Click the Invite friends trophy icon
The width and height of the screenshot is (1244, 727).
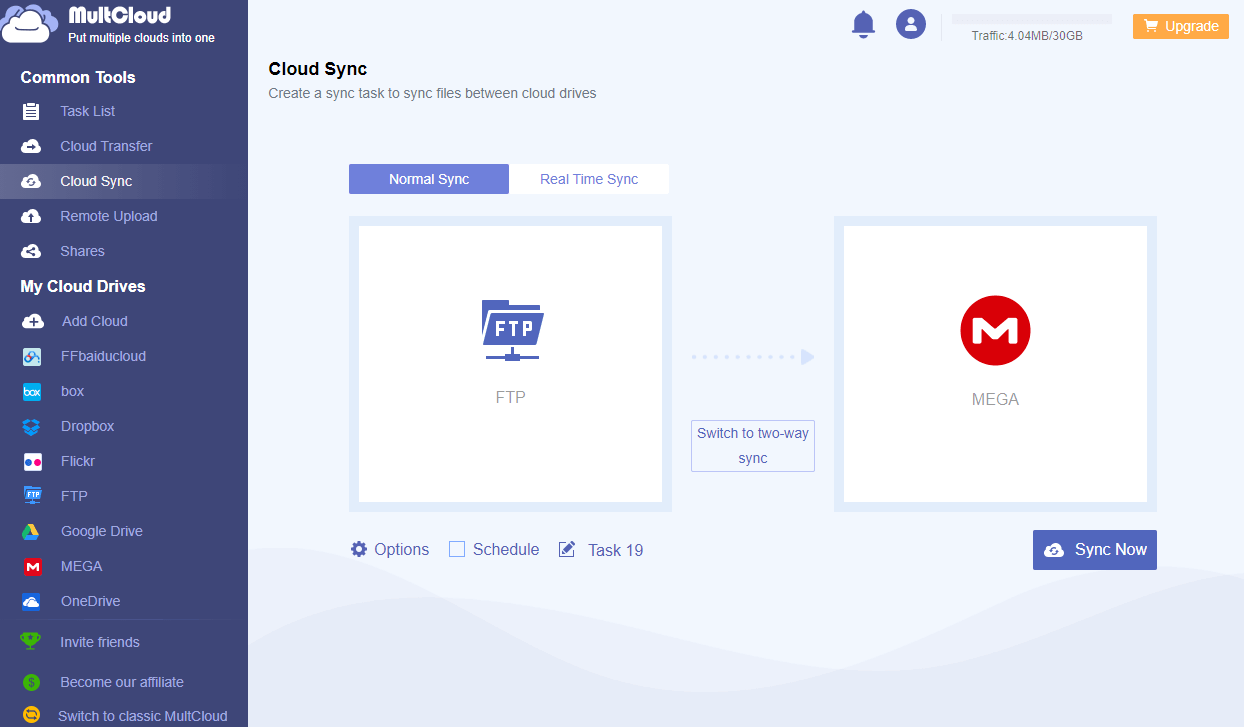[32, 641]
